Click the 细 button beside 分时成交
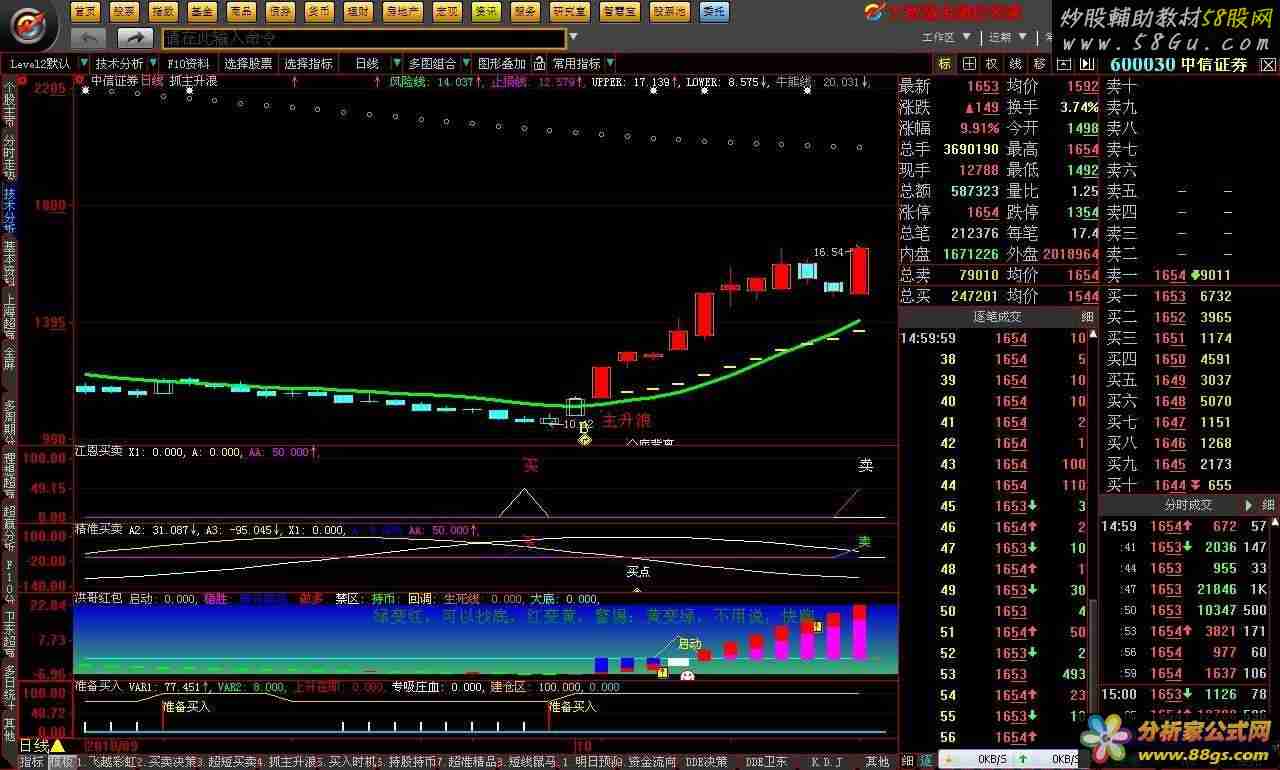 (1268, 505)
